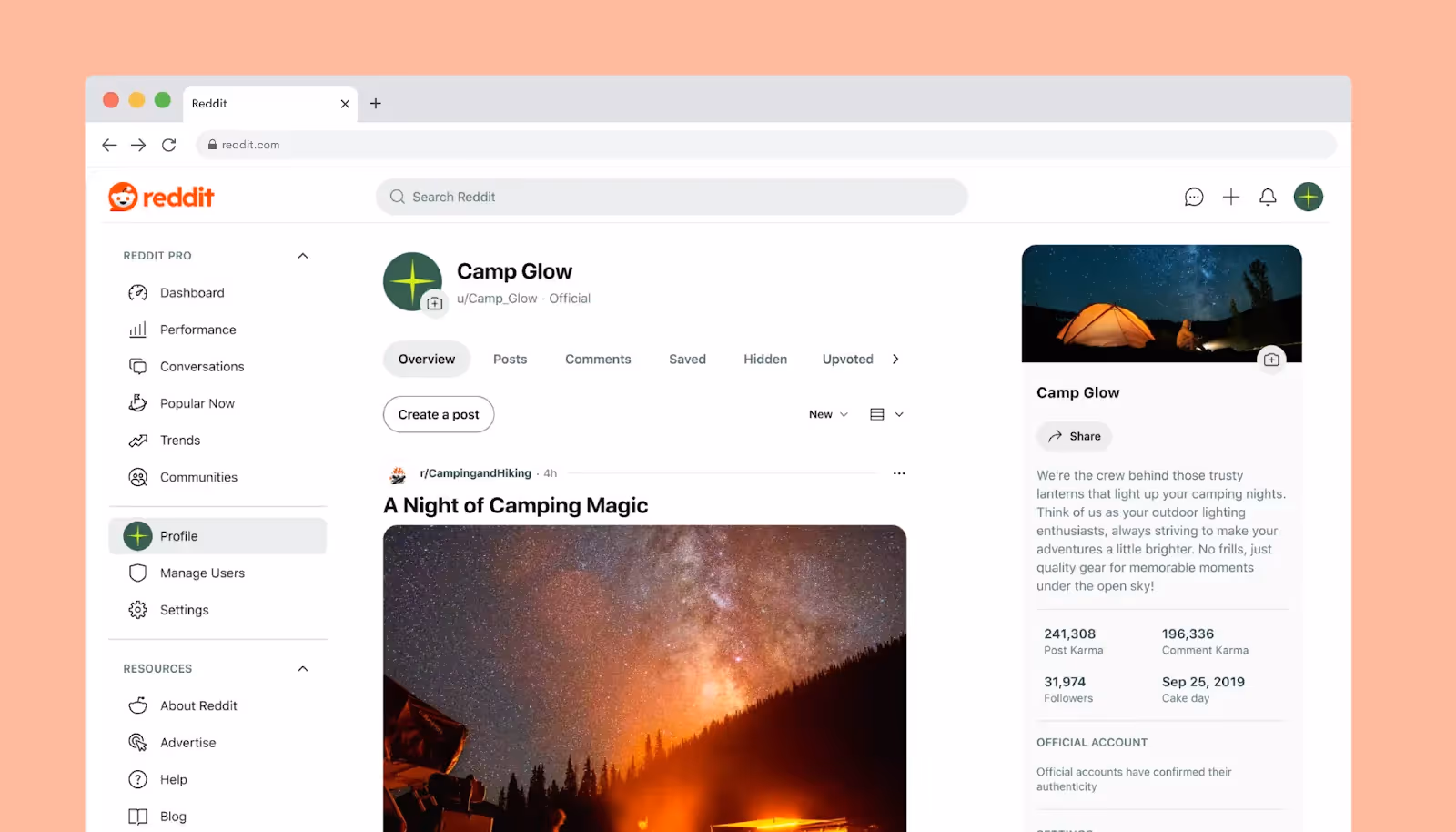Open Settings via the gear icon

point(137,609)
